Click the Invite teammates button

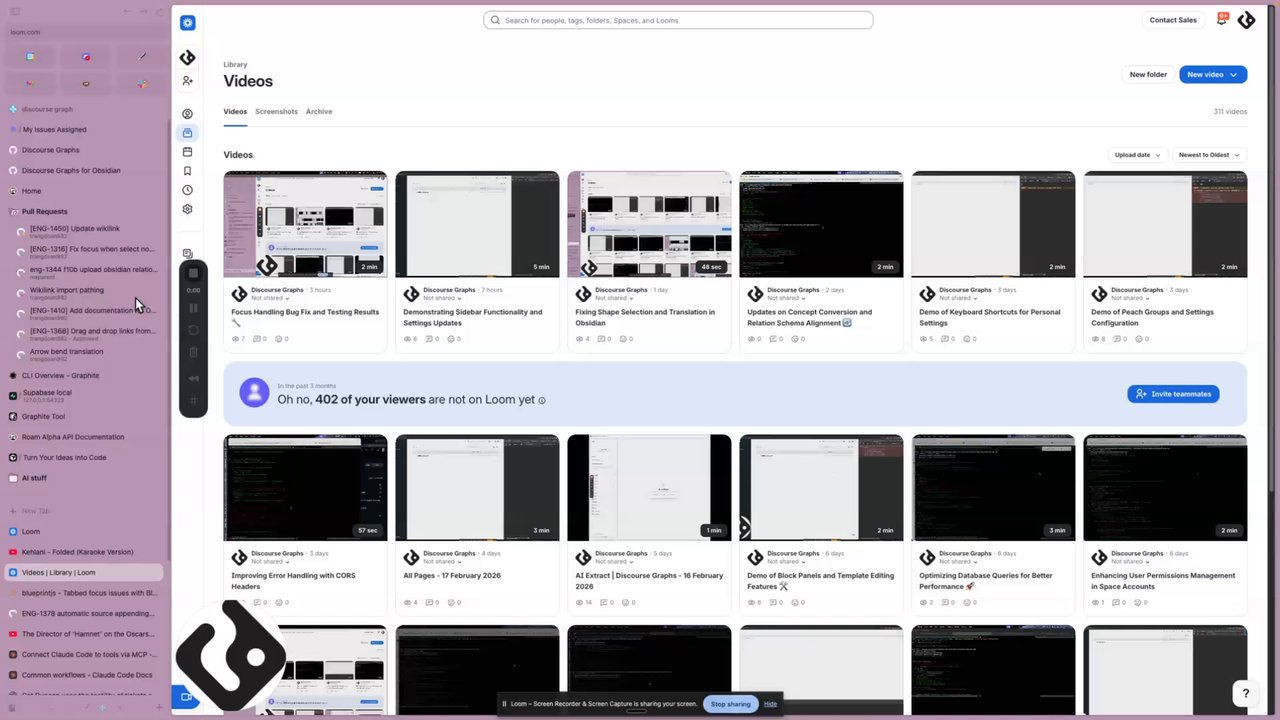point(1173,394)
